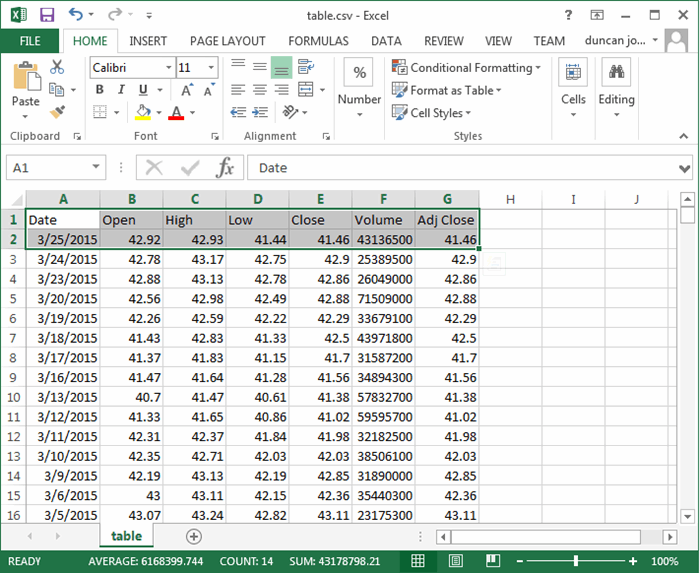Image resolution: width=700 pixels, height=573 pixels.
Task: Increase indent in the Alignment group
Action: [x=260, y=112]
